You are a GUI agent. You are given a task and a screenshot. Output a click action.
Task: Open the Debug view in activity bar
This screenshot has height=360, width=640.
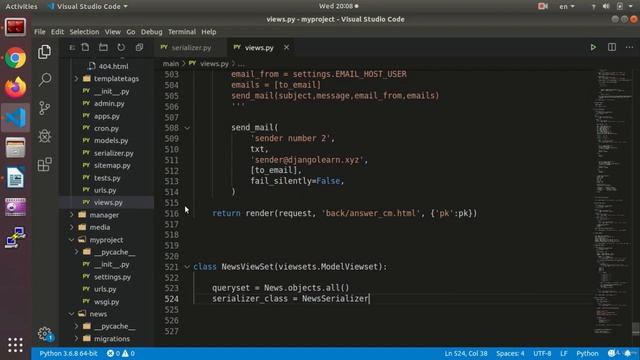[44, 136]
